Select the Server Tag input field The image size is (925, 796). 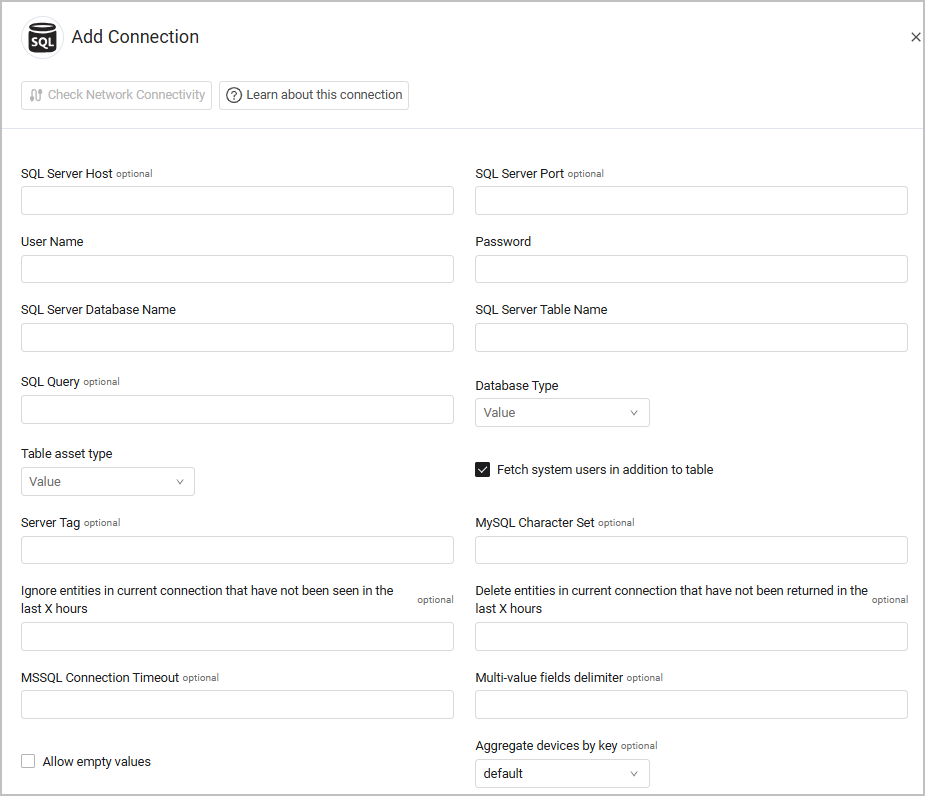237,550
